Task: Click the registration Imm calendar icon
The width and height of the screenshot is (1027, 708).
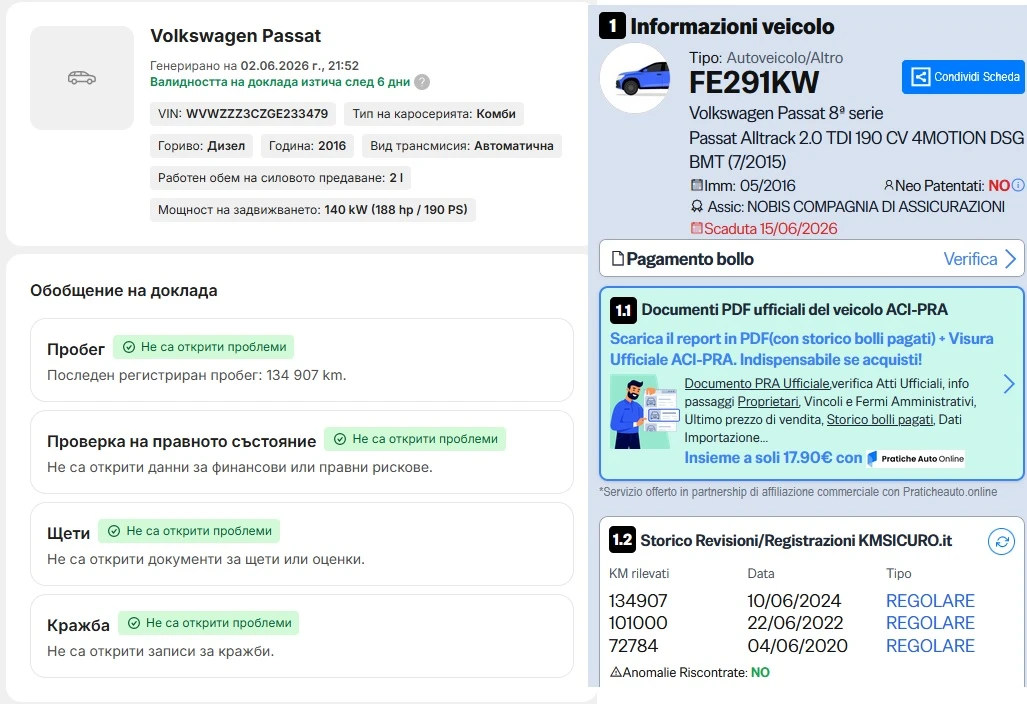Action: pos(697,185)
